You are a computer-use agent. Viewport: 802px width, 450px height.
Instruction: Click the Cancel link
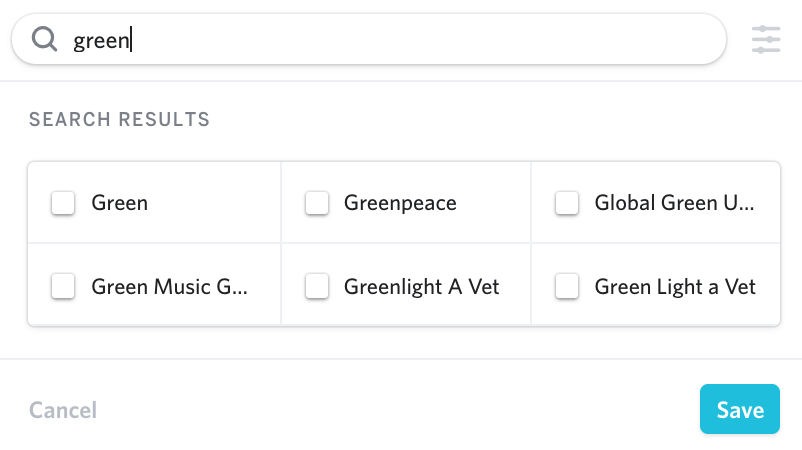point(63,410)
